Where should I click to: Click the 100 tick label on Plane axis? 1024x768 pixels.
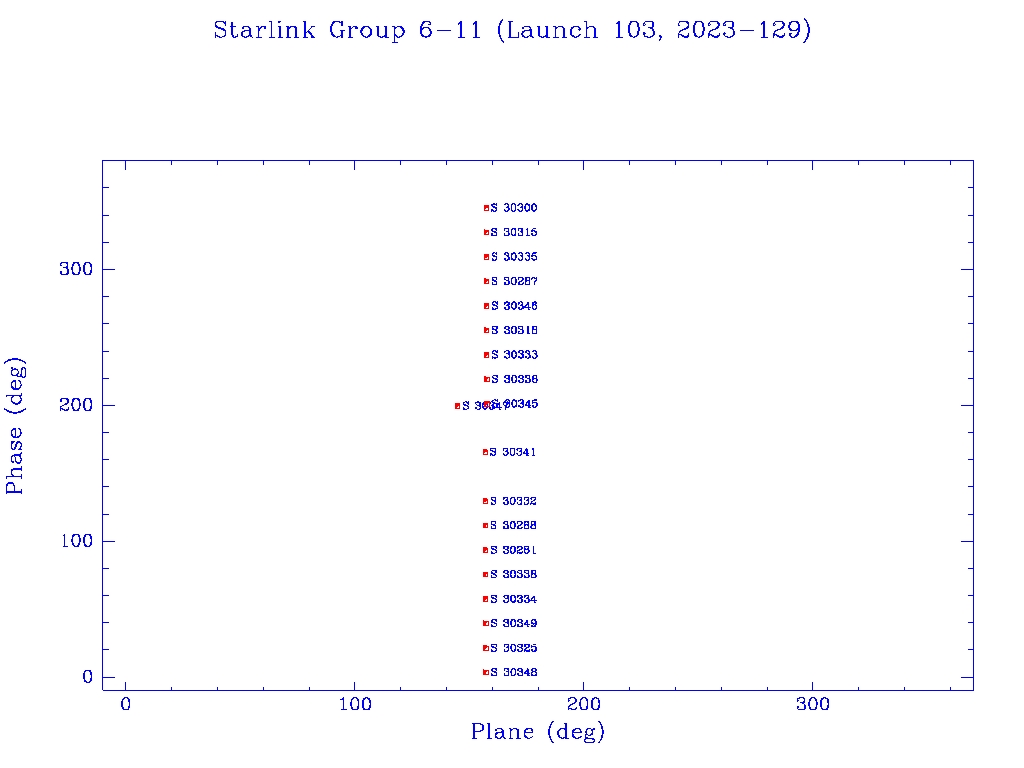point(354,704)
